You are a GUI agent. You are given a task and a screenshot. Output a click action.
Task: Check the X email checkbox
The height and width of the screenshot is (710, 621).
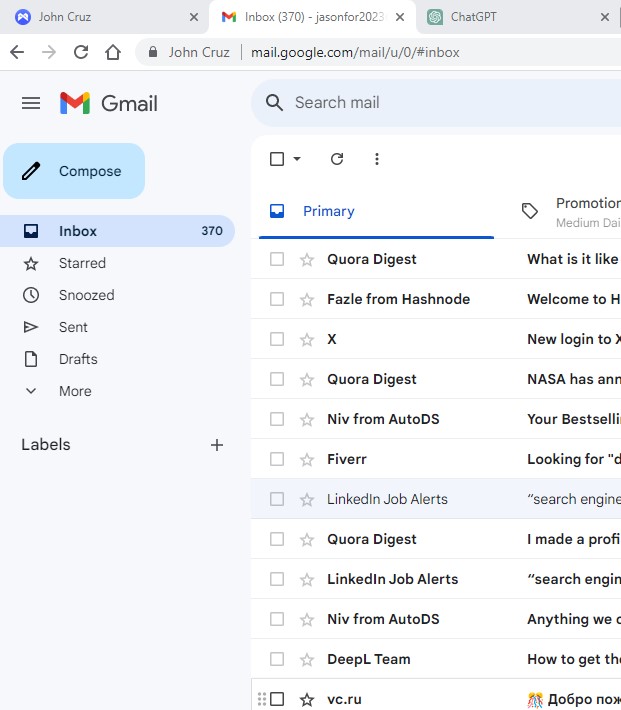click(x=277, y=339)
